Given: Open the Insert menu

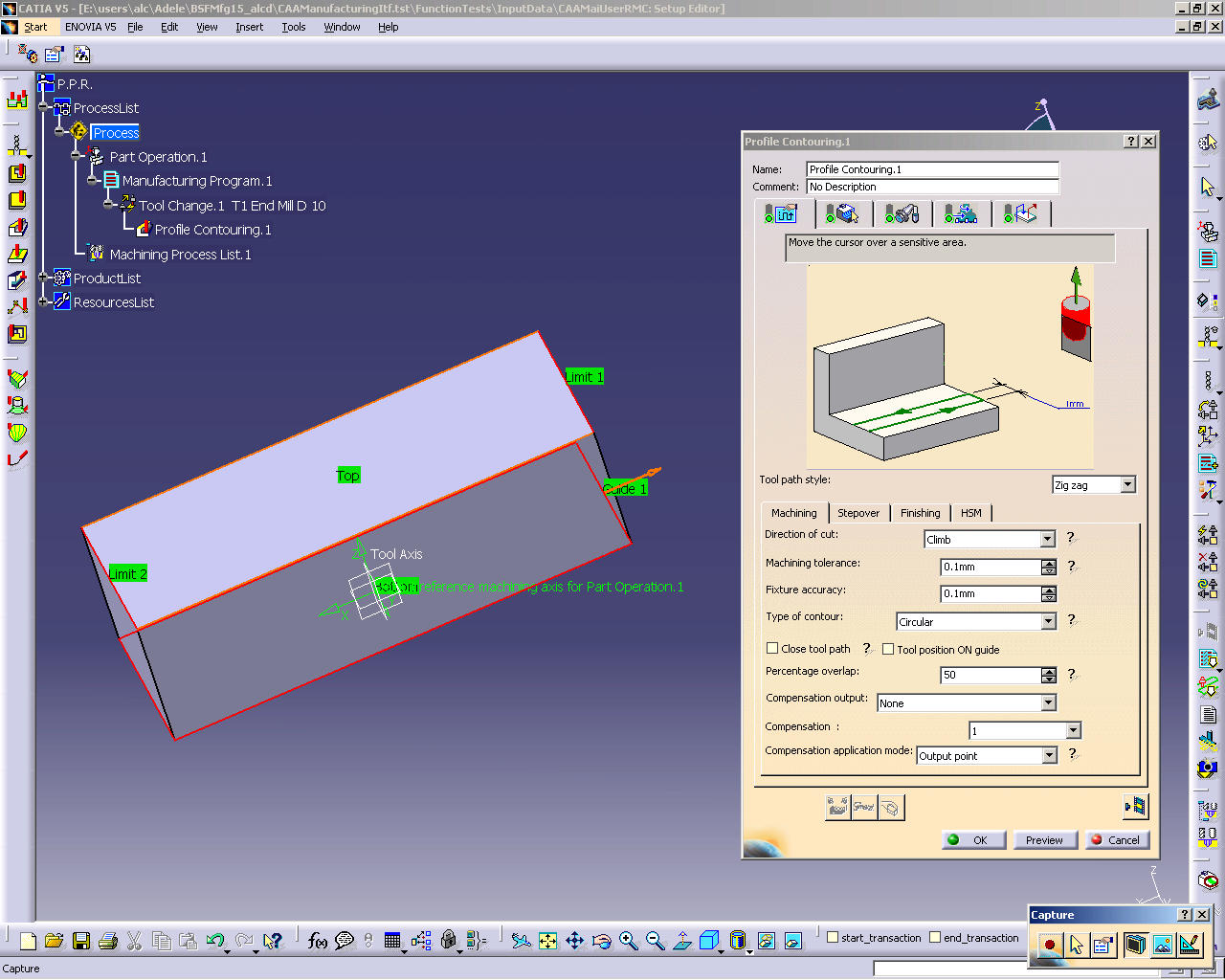Looking at the screenshot, I should (x=249, y=27).
